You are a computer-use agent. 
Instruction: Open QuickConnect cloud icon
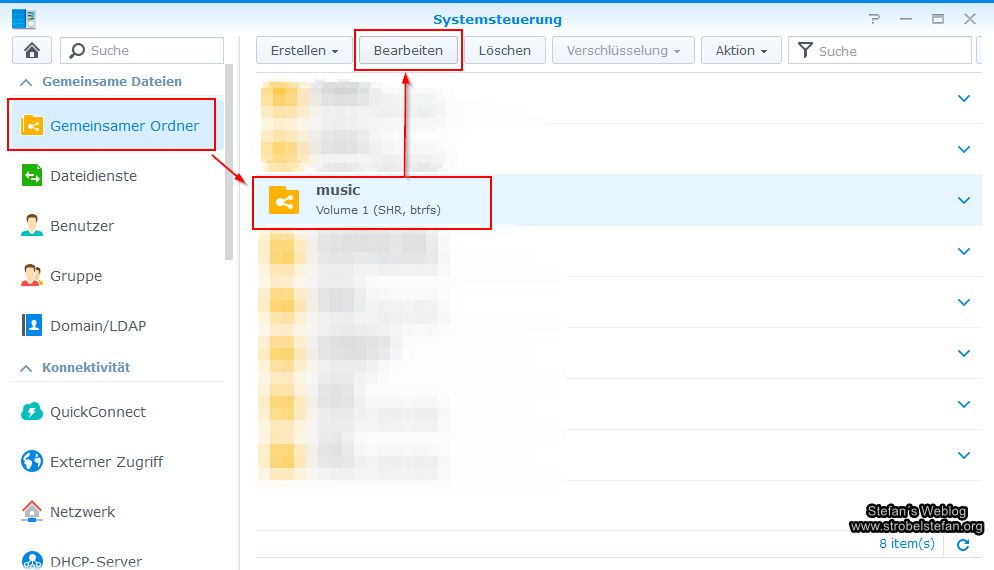32,411
